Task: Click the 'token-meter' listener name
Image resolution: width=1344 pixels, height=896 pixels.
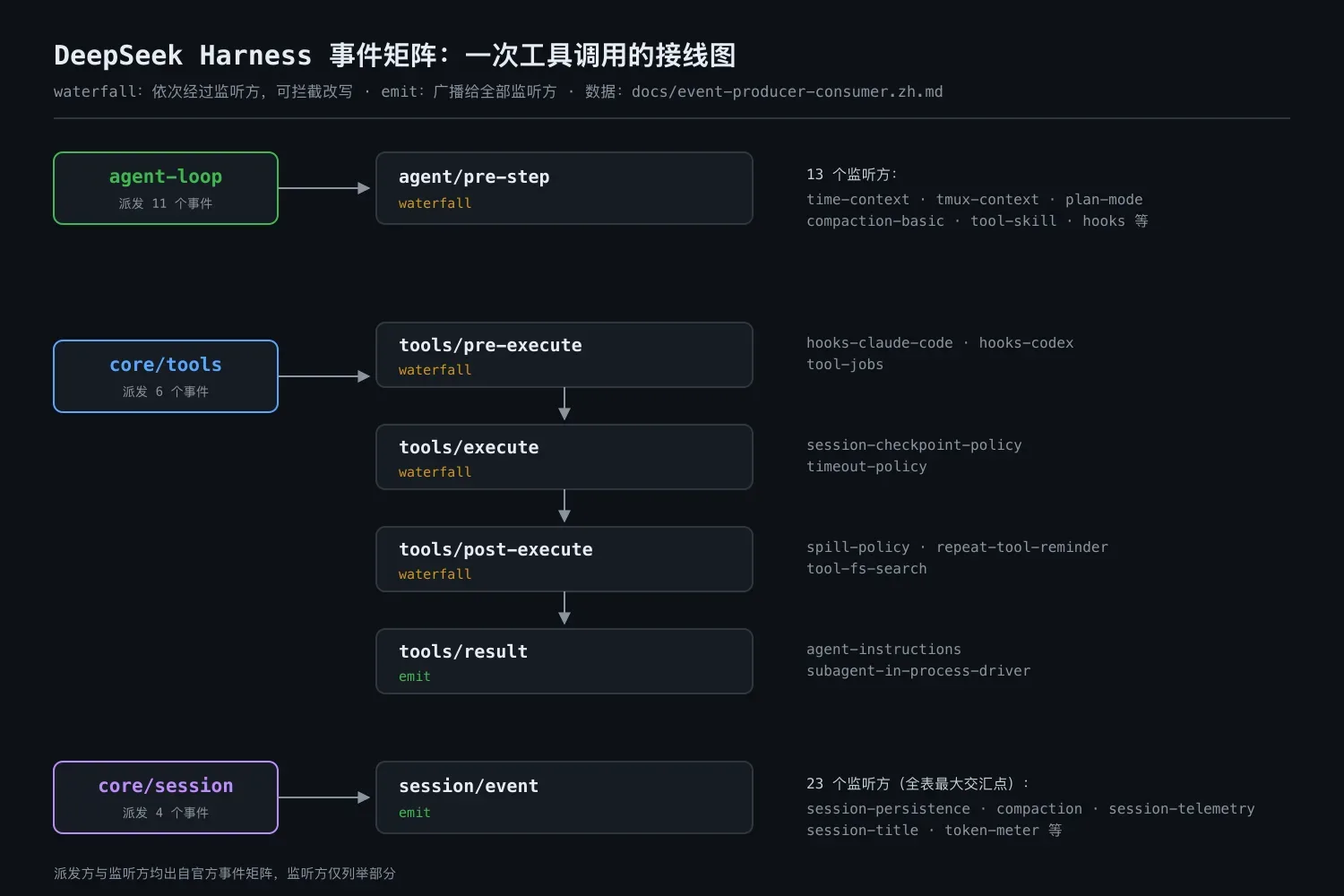Action: point(992,831)
